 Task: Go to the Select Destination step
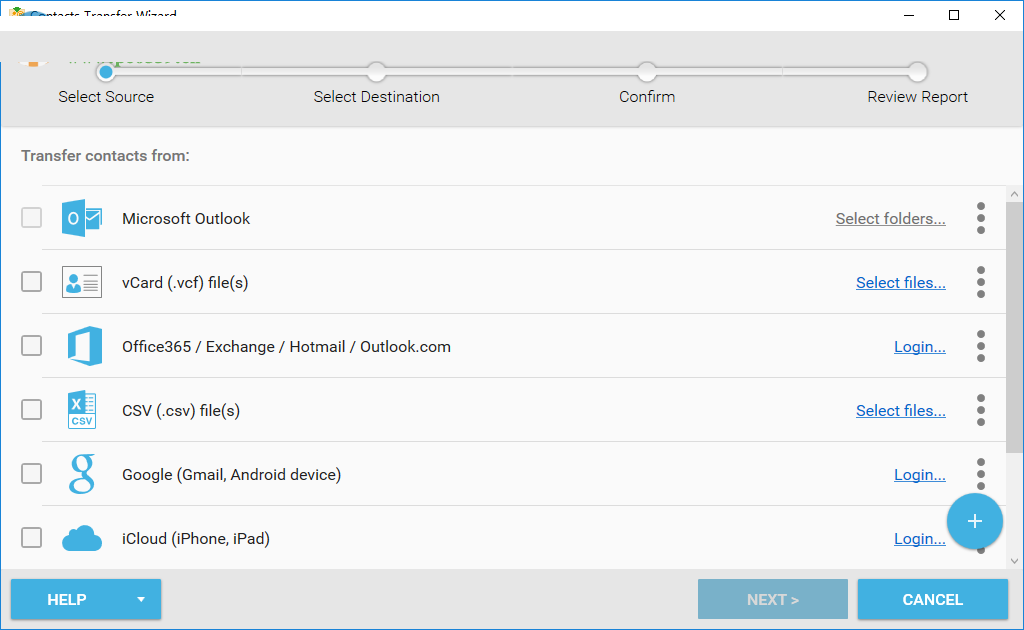pyautogui.click(x=376, y=72)
